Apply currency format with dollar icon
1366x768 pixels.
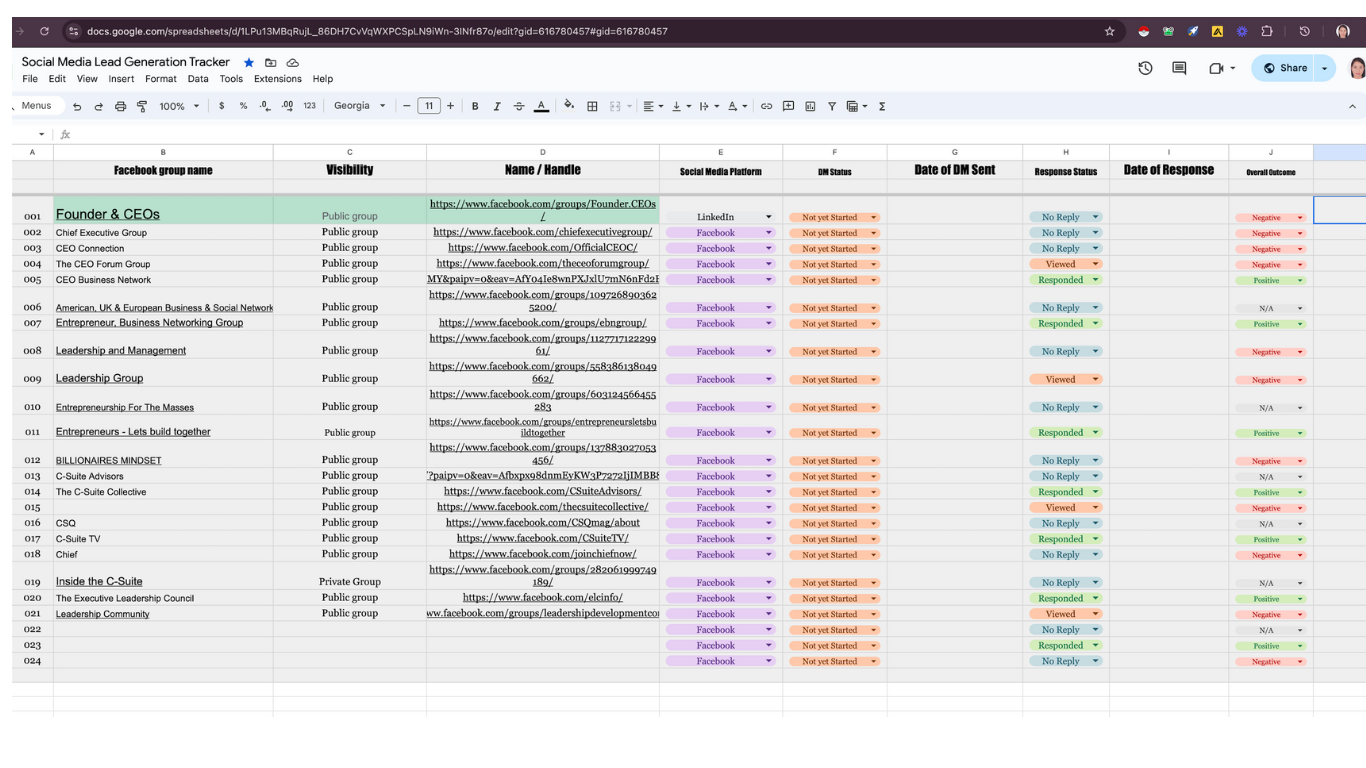(x=221, y=106)
